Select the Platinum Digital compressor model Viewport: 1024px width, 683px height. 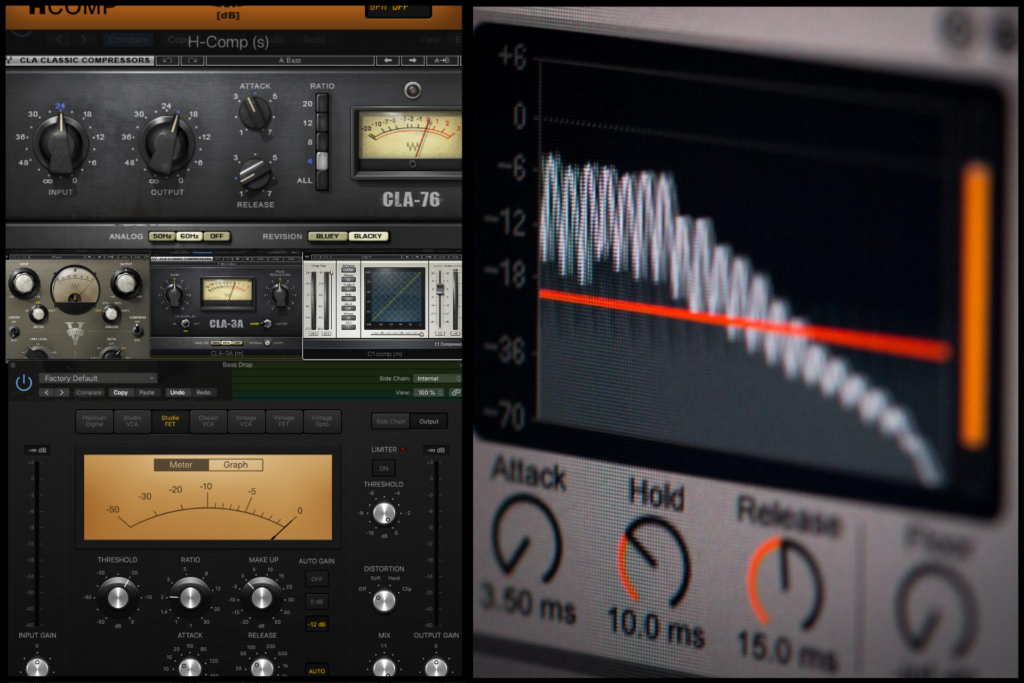[x=94, y=421]
